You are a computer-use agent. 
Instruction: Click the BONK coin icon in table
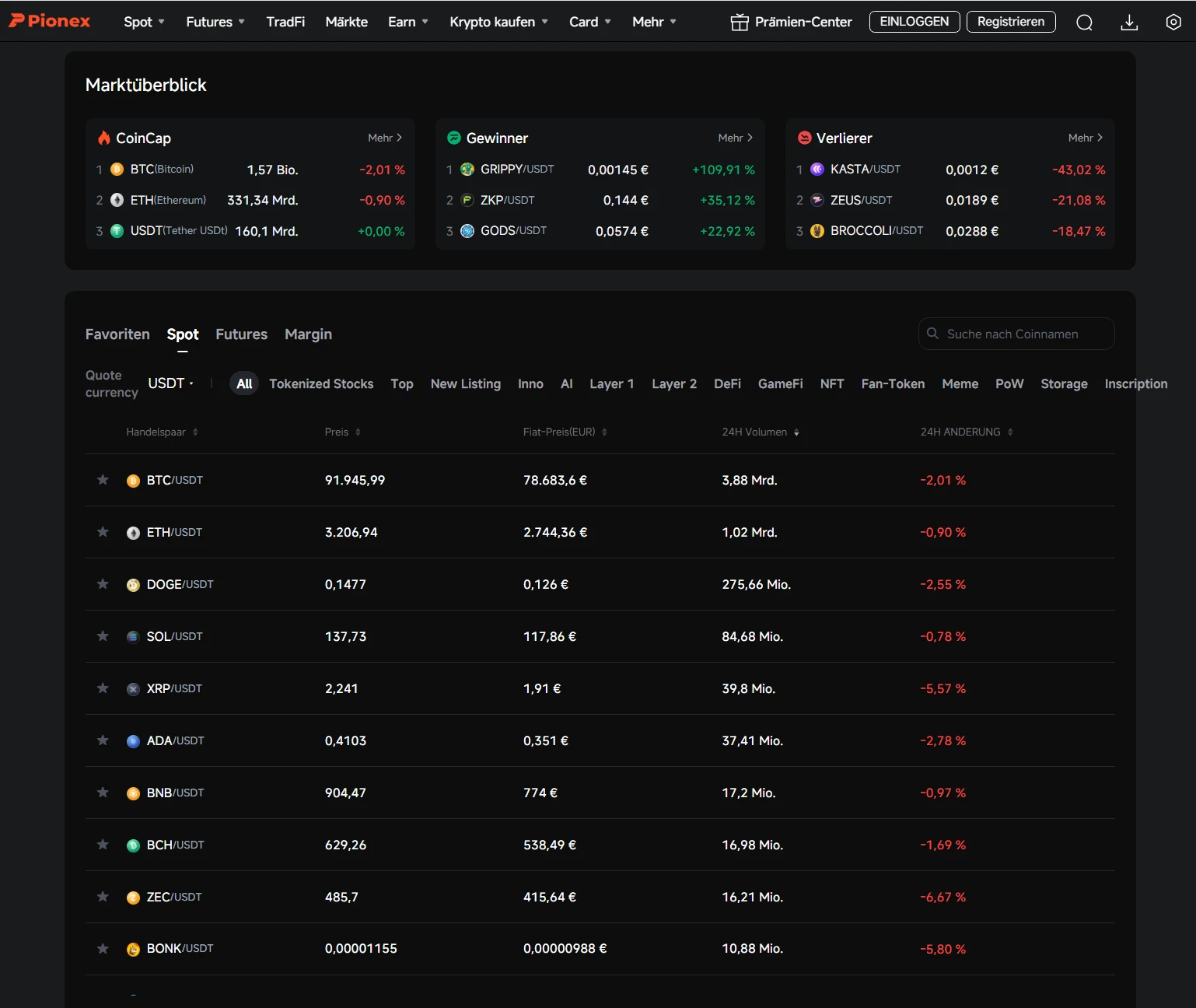(x=133, y=949)
